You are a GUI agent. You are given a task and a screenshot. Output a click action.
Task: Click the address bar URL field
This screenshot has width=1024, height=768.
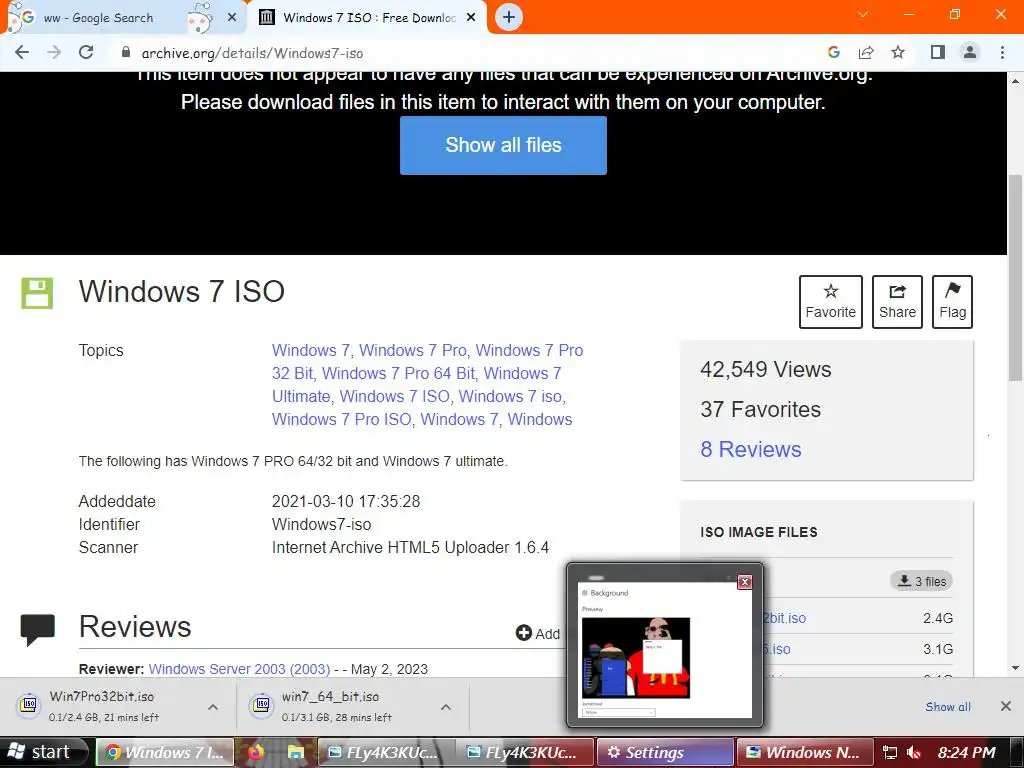click(x=457, y=53)
